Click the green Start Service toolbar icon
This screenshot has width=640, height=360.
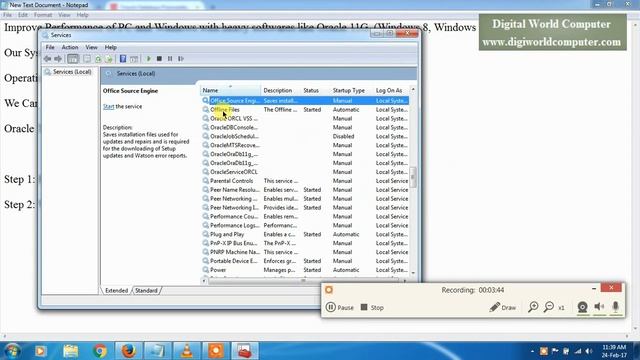[149, 59]
